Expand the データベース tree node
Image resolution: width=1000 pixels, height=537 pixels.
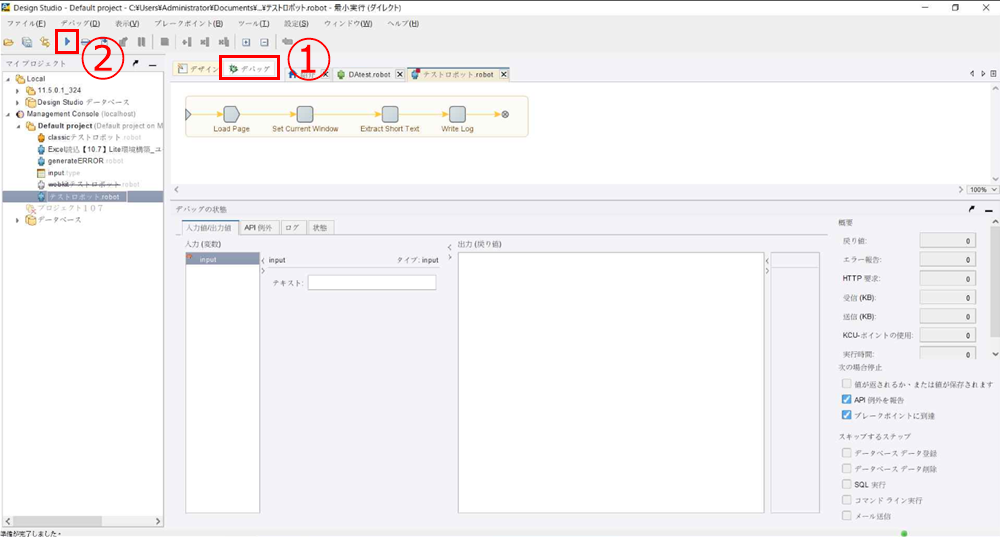coord(17,220)
